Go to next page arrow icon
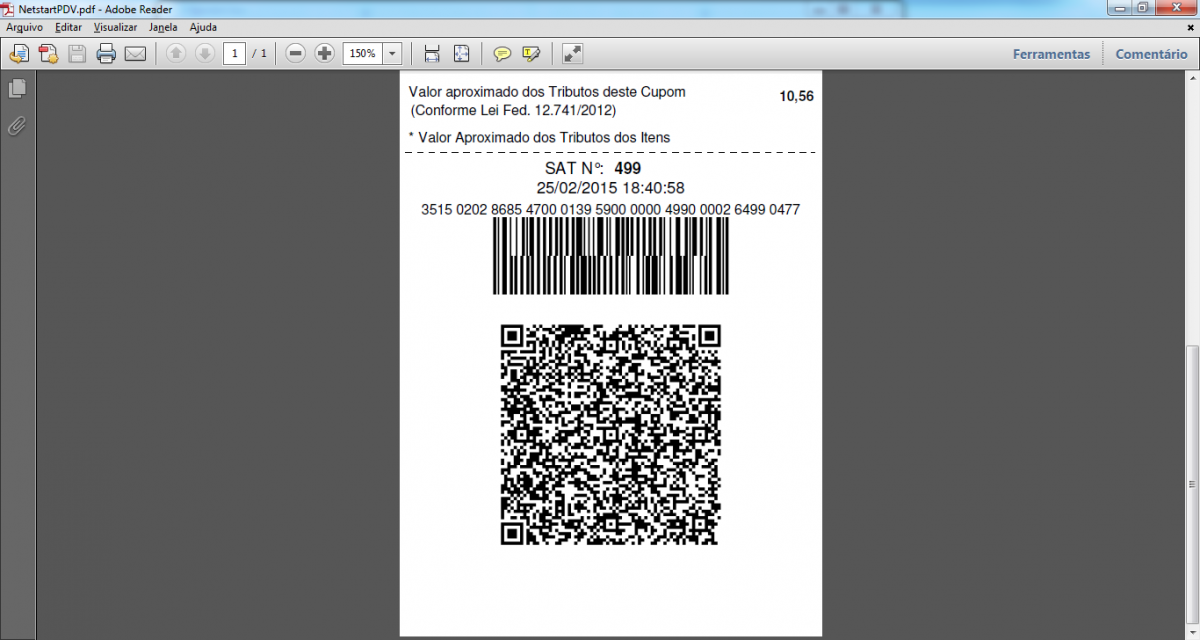Image resolution: width=1200 pixels, height=640 pixels. [204, 54]
